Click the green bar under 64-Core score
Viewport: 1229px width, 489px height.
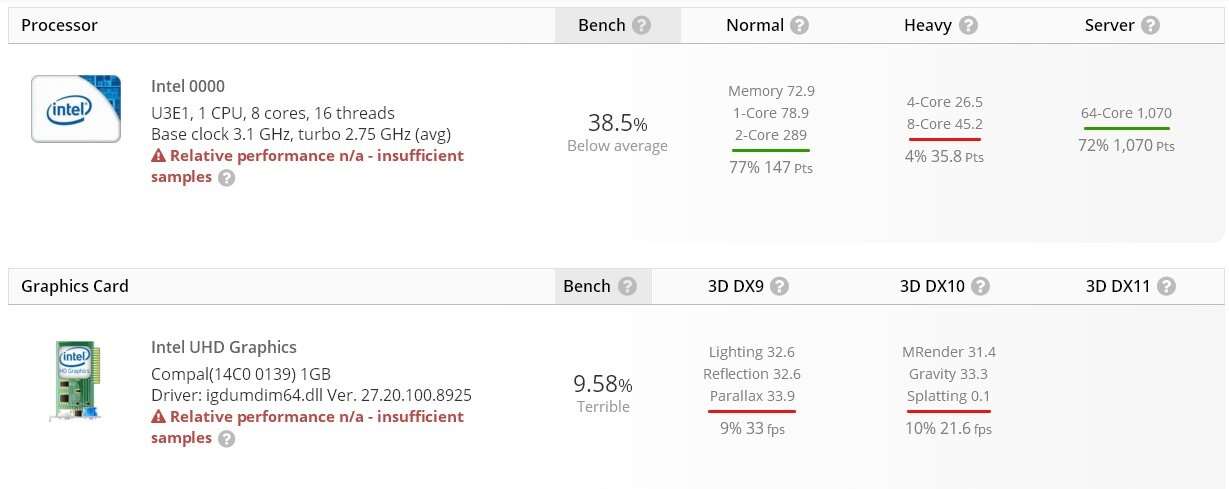click(x=1126, y=128)
